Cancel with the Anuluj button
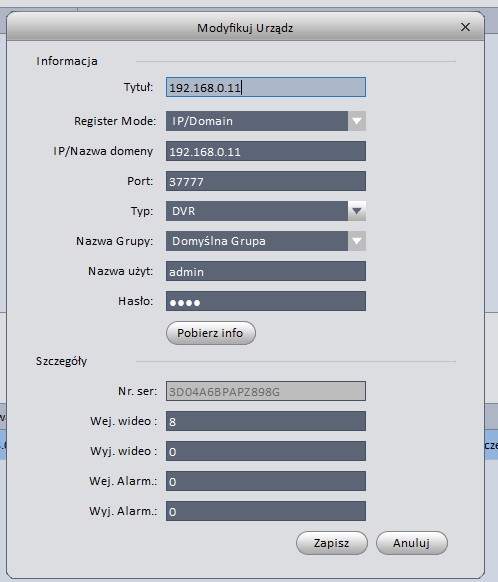Screen dimensions: 498x582 coord(412,543)
